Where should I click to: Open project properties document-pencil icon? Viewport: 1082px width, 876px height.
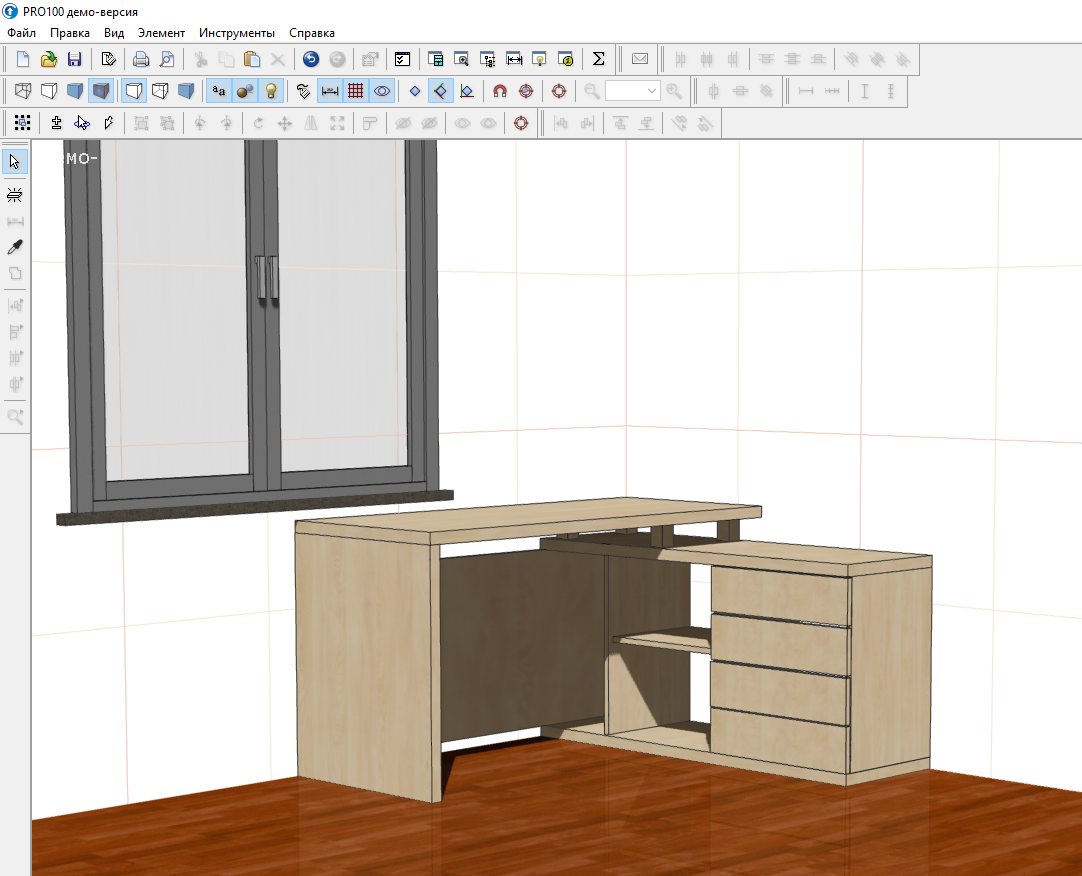point(108,59)
